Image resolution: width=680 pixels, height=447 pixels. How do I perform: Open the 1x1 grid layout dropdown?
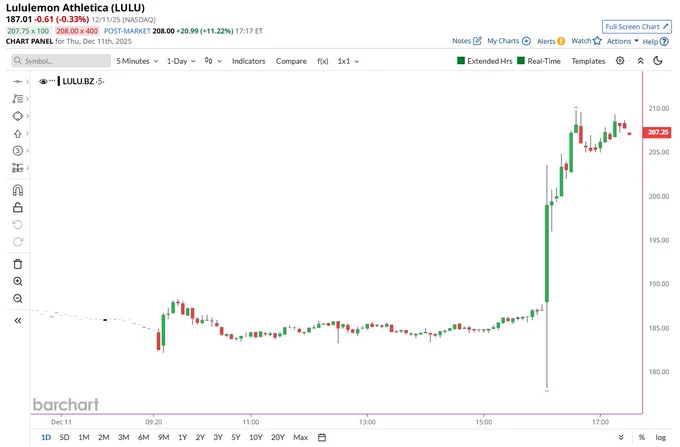pos(348,61)
